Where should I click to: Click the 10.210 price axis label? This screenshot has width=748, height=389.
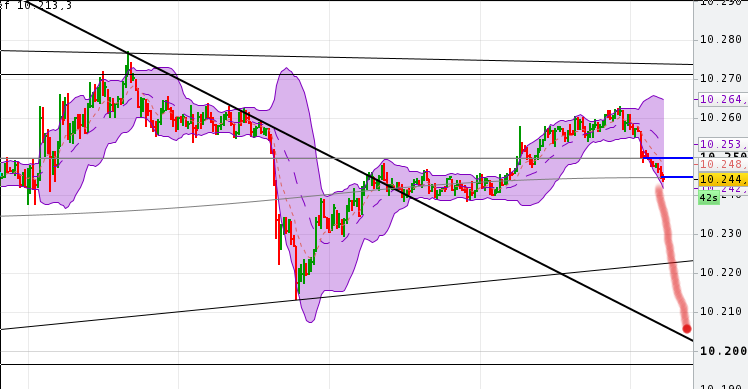[x=720, y=312]
